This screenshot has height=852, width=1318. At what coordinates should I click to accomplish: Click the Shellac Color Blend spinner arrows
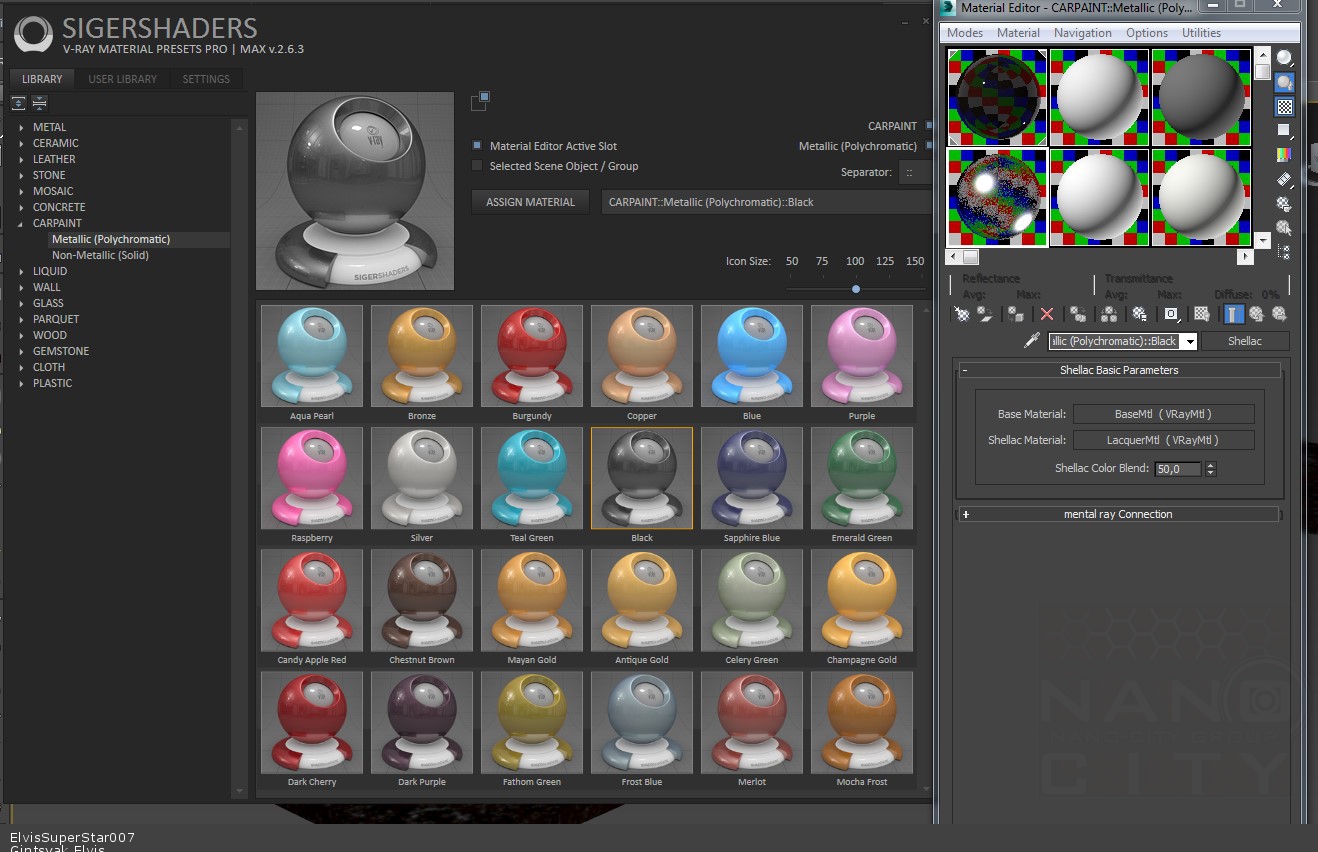click(x=1211, y=468)
